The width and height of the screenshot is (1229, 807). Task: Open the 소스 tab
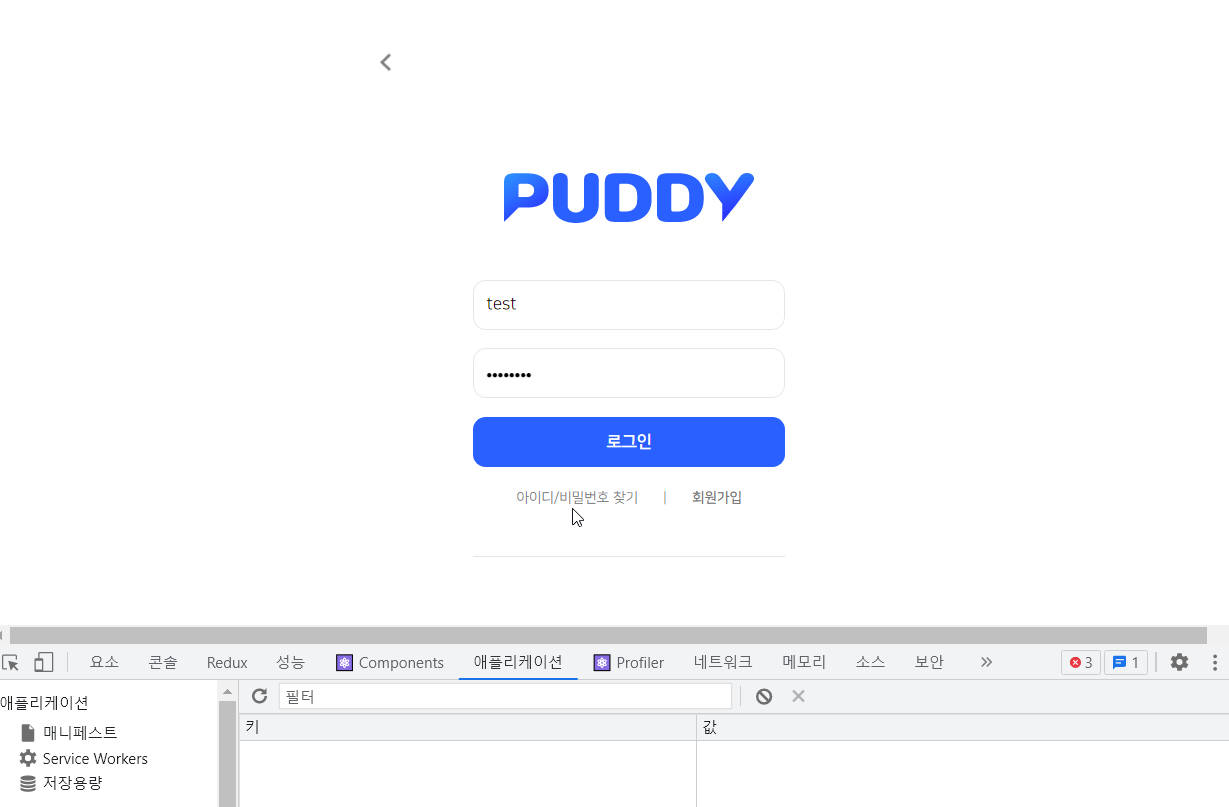coord(870,662)
